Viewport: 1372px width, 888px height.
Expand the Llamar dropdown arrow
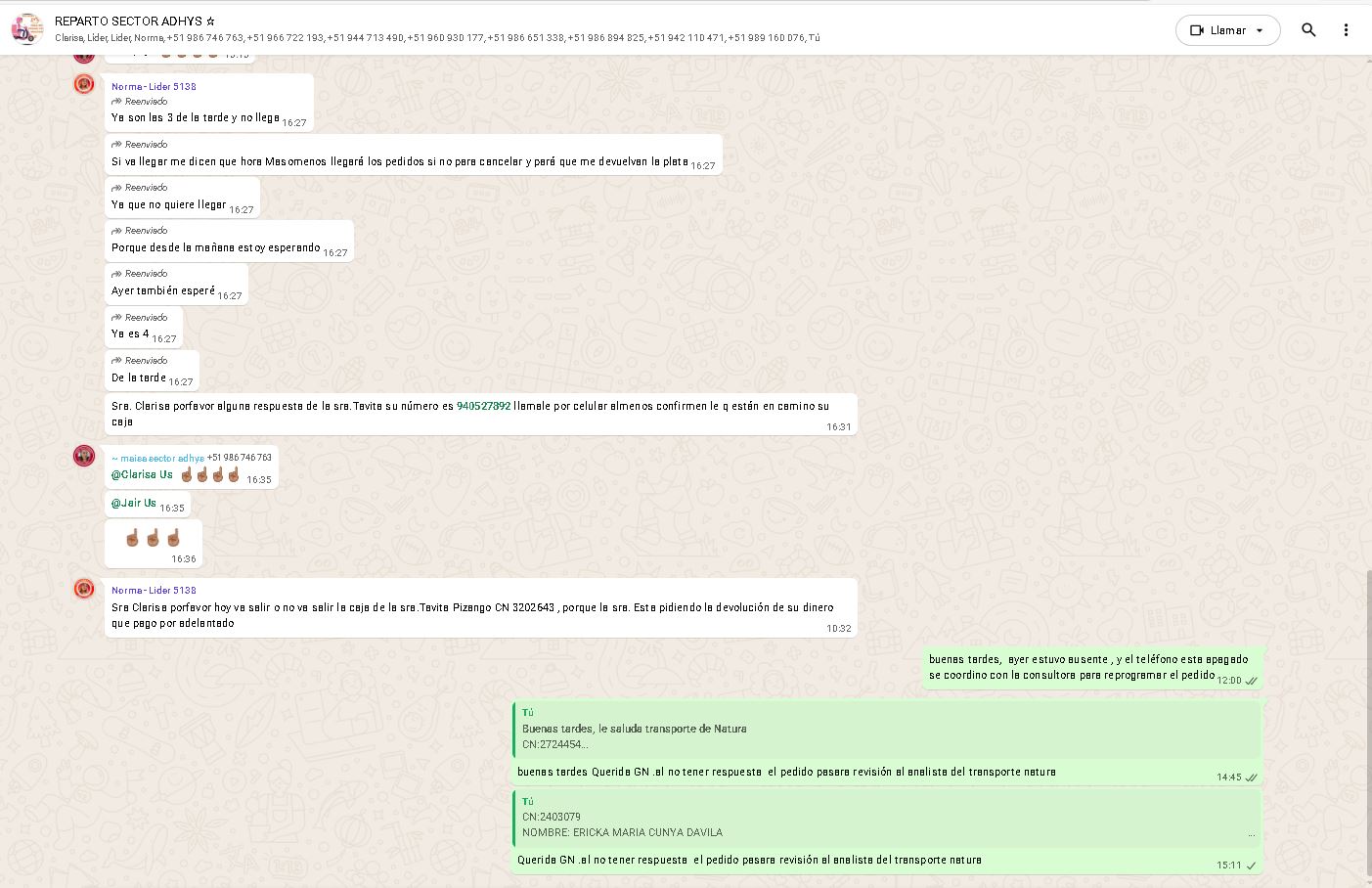point(1260,30)
